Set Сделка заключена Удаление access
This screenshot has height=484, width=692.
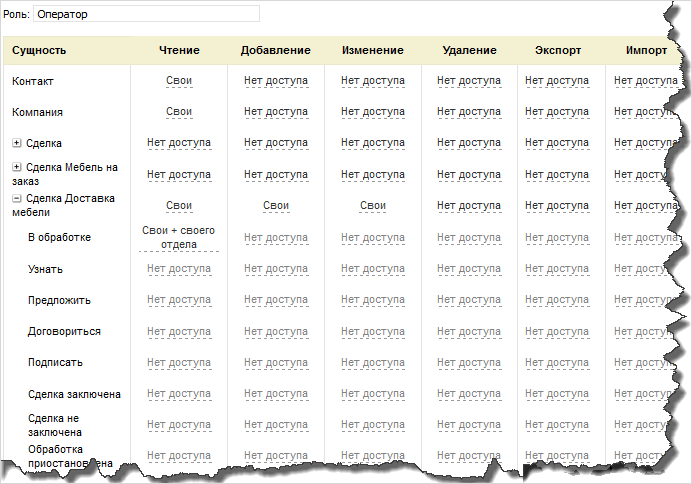(469, 394)
